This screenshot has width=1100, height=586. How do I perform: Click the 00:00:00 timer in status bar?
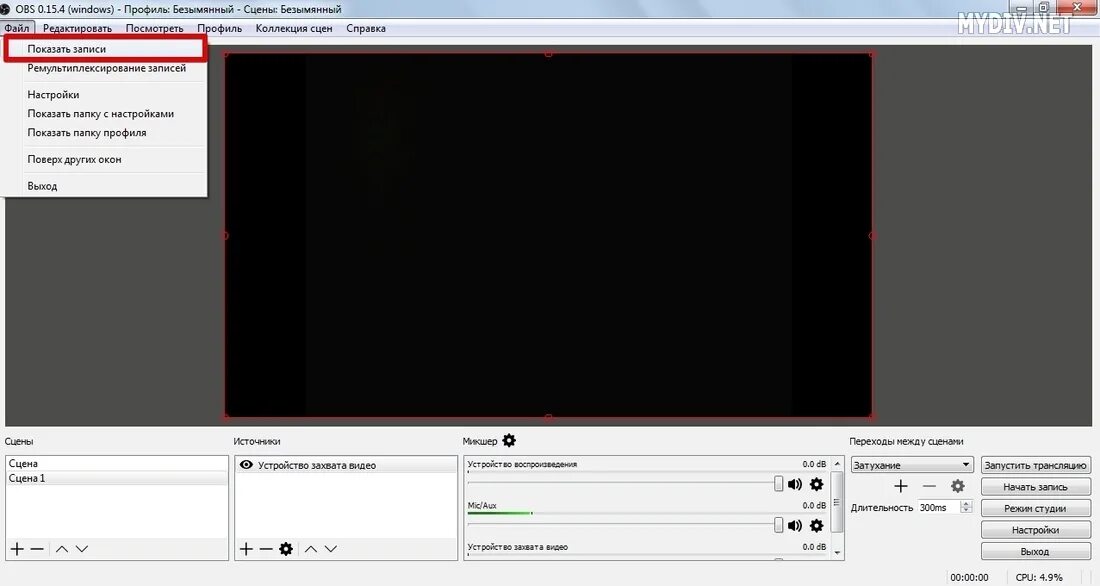(x=970, y=577)
